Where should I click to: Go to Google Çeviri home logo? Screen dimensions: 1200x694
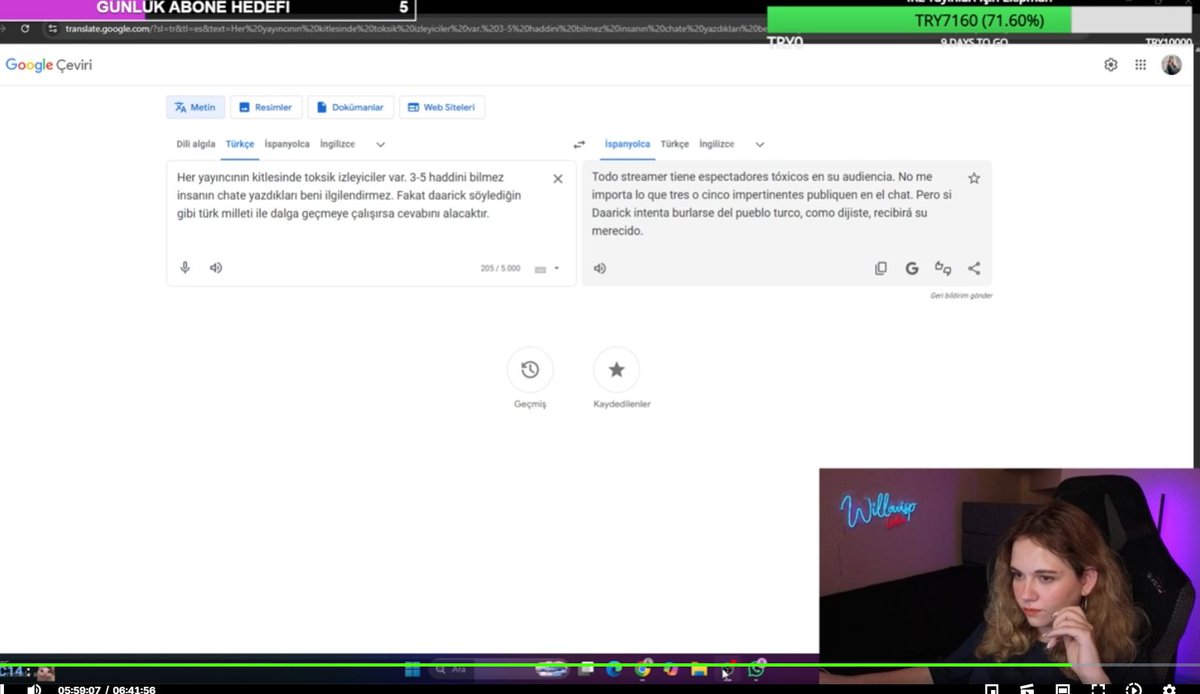(49, 65)
